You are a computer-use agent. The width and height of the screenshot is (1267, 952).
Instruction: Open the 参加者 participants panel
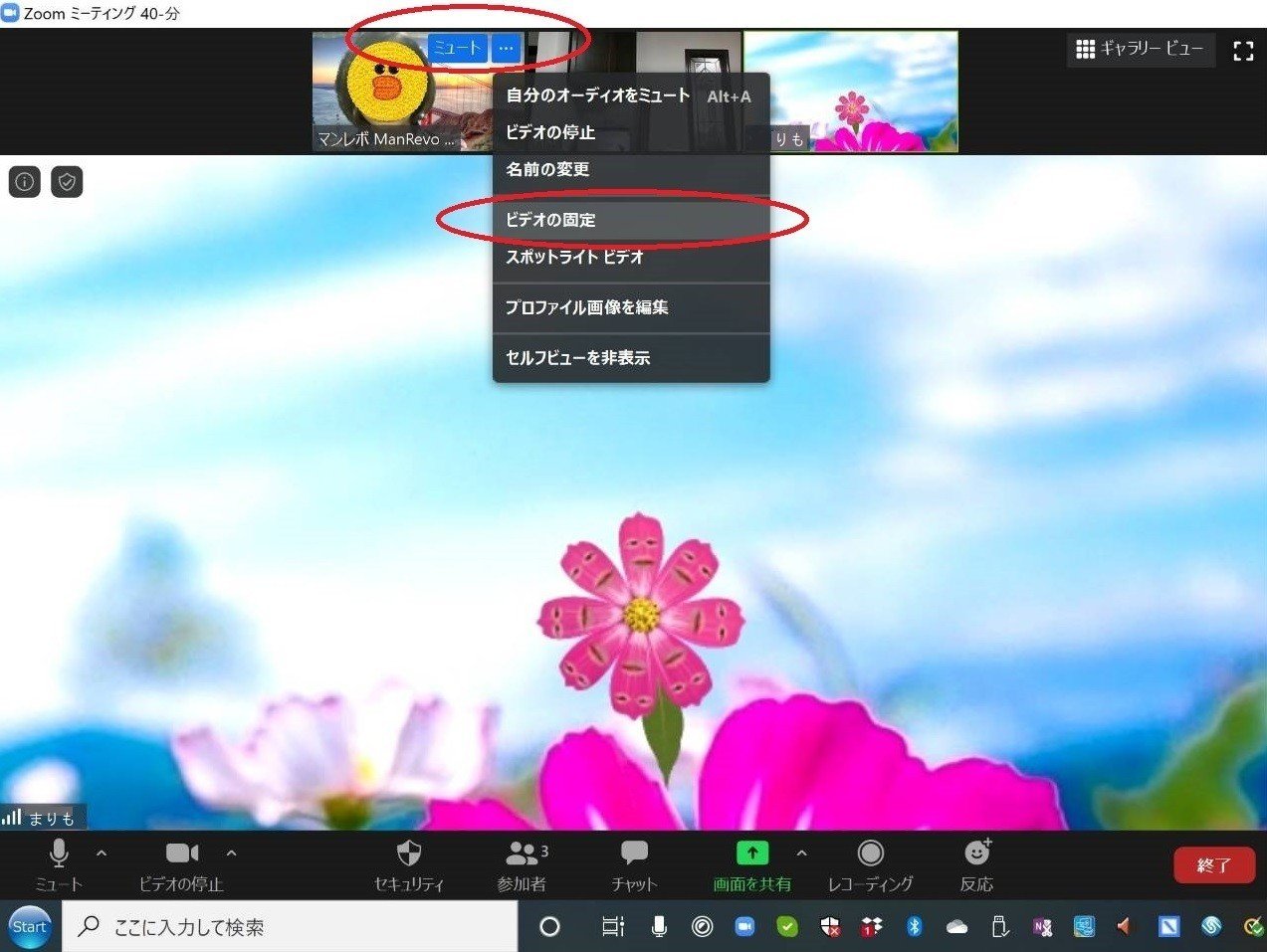(521, 861)
